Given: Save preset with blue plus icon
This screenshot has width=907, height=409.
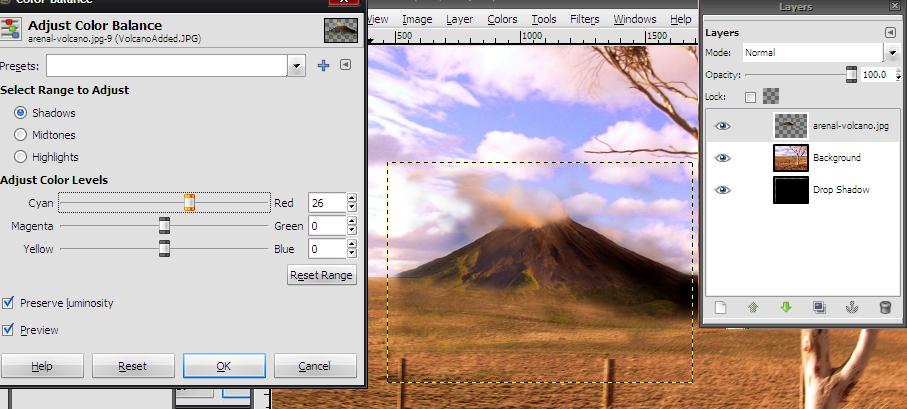Looking at the screenshot, I should (x=323, y=65).
